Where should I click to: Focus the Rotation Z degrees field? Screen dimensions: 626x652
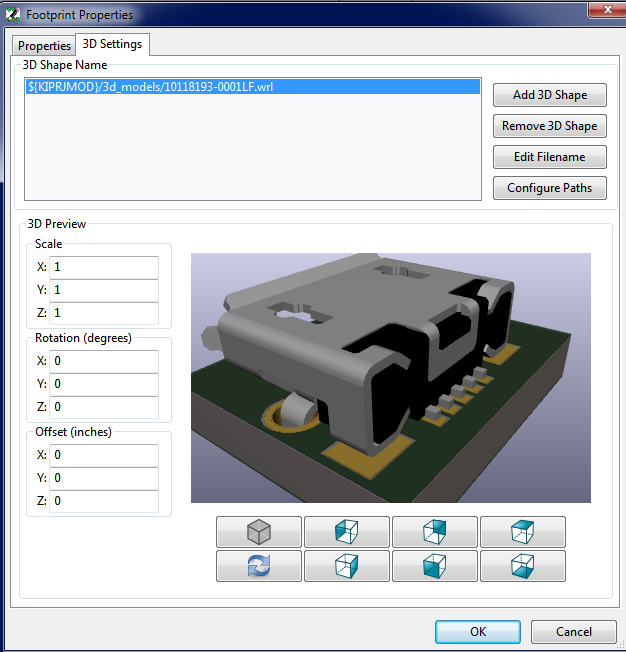[x=104, y=406]
